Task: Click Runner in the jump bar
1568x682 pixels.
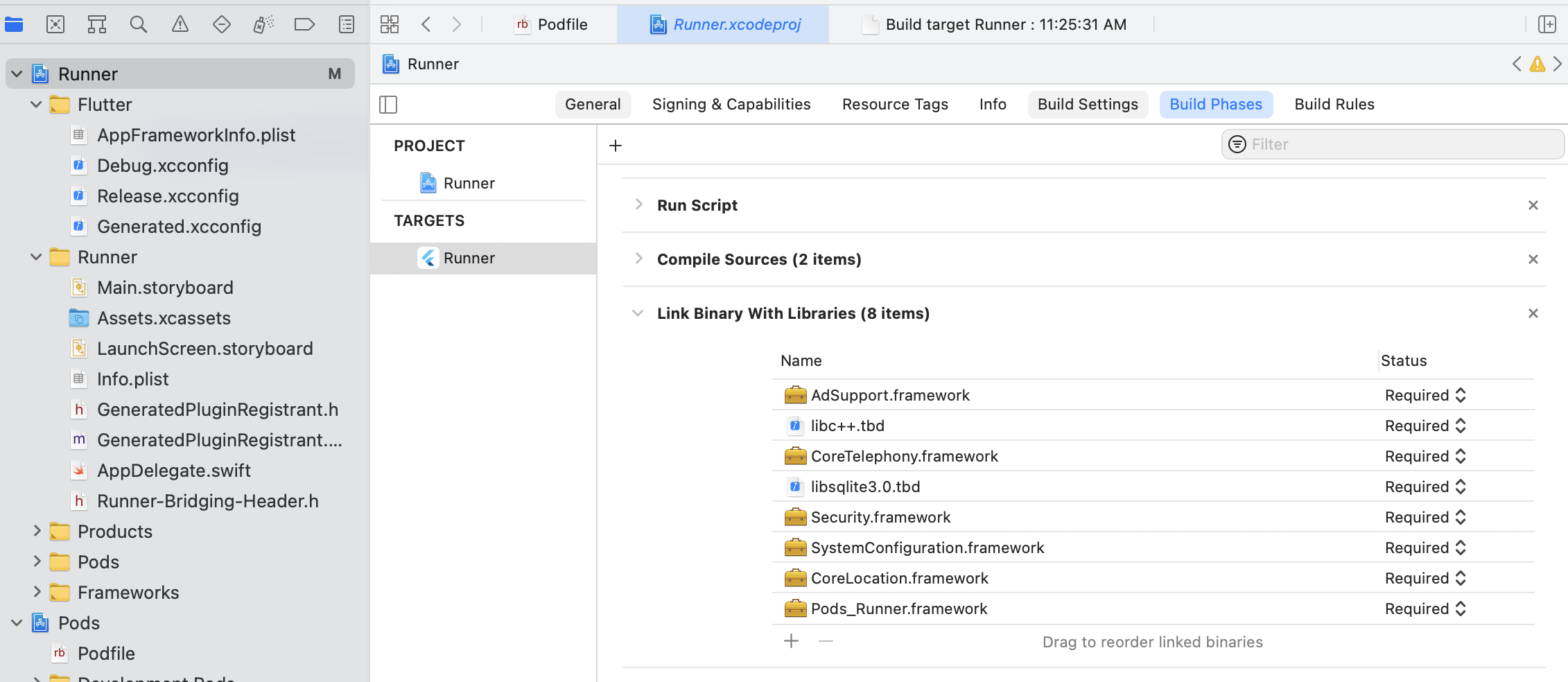Action: [421, 64]
